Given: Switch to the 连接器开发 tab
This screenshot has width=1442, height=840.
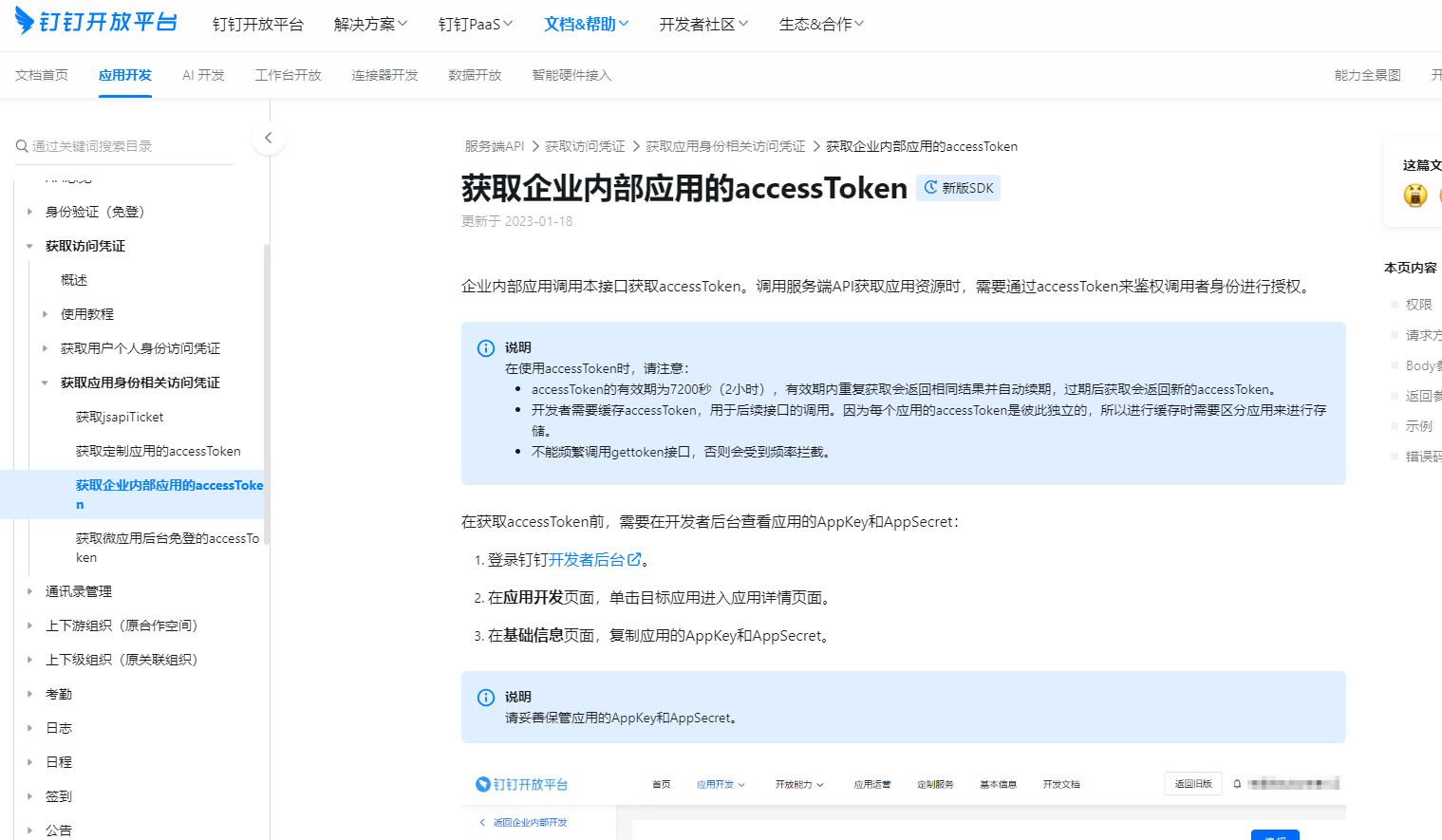Looking at the screenshot, I should 384,75.
